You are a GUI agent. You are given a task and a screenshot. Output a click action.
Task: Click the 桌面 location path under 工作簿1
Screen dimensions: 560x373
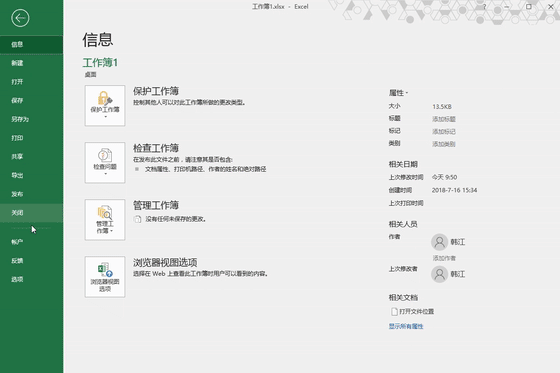[x=90, y=75]
